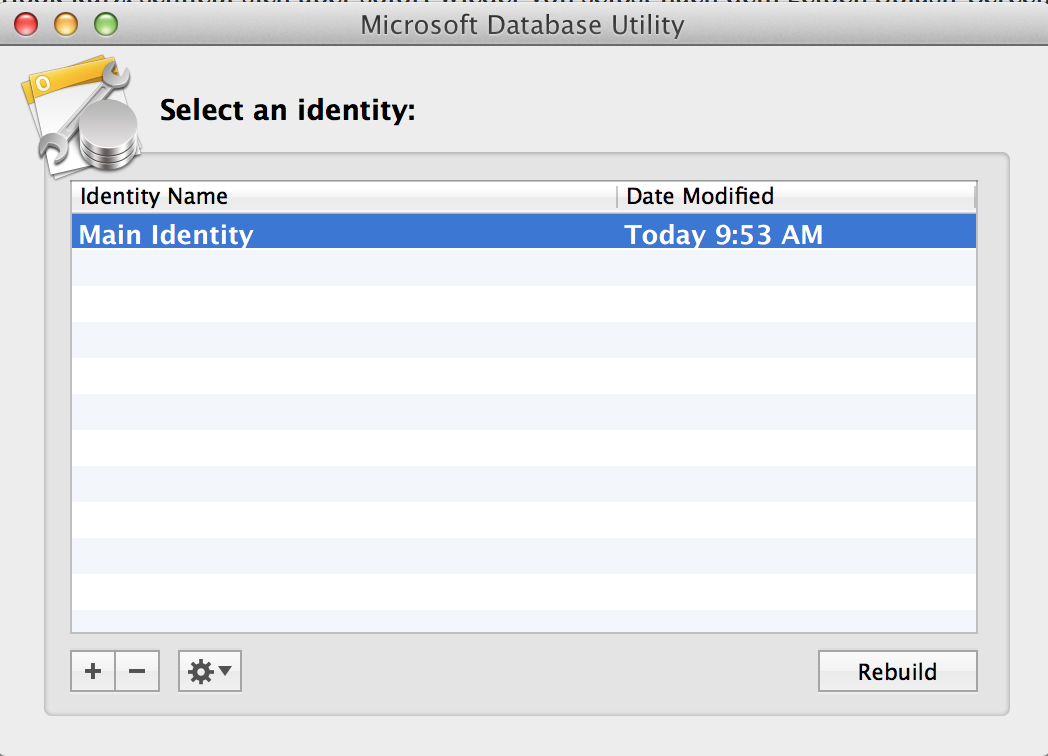
Task: Click the Database Utility app icon
Action: [x=82, y=116]
